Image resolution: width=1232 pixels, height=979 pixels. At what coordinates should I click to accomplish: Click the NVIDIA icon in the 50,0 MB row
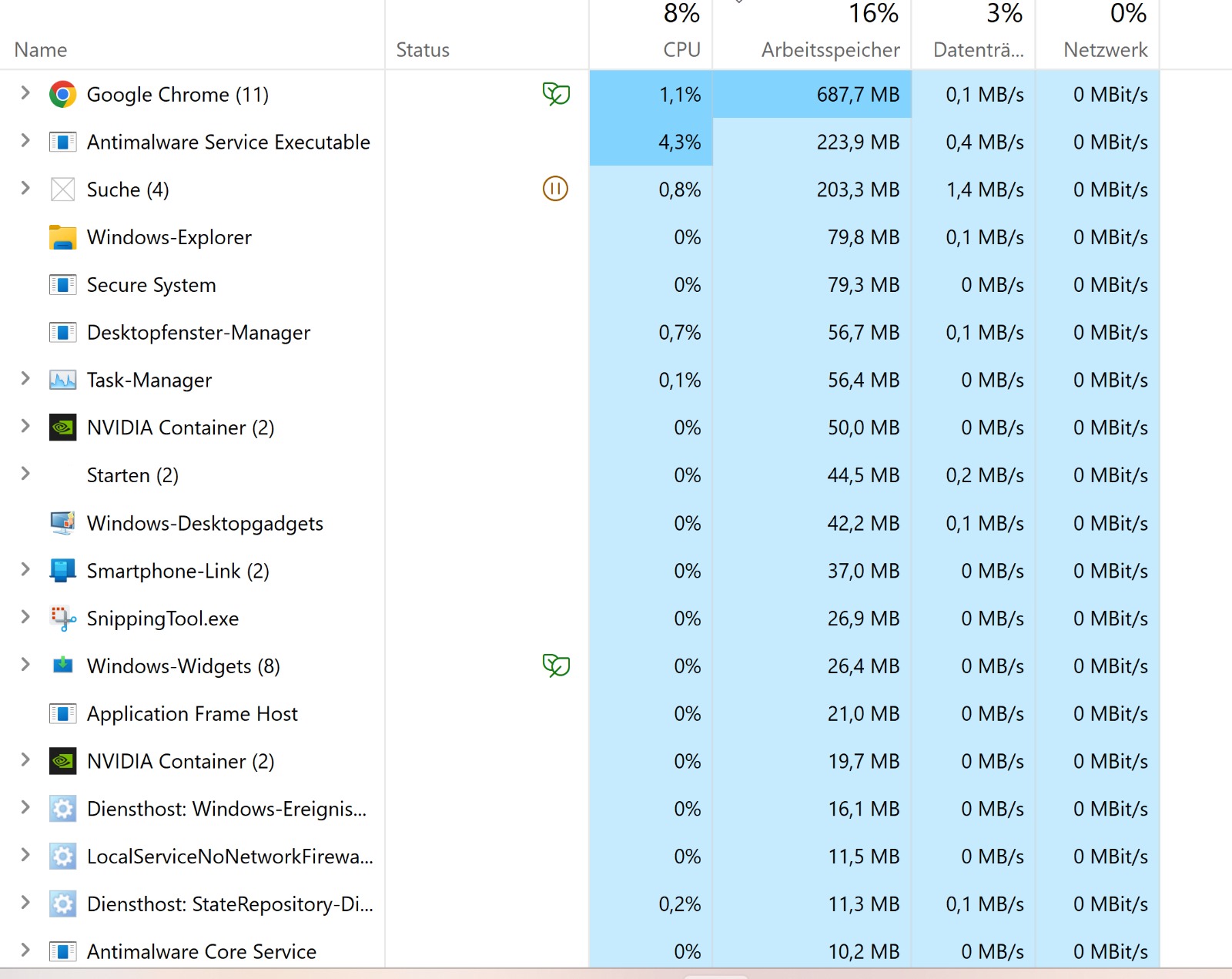[x=62, y=427]
